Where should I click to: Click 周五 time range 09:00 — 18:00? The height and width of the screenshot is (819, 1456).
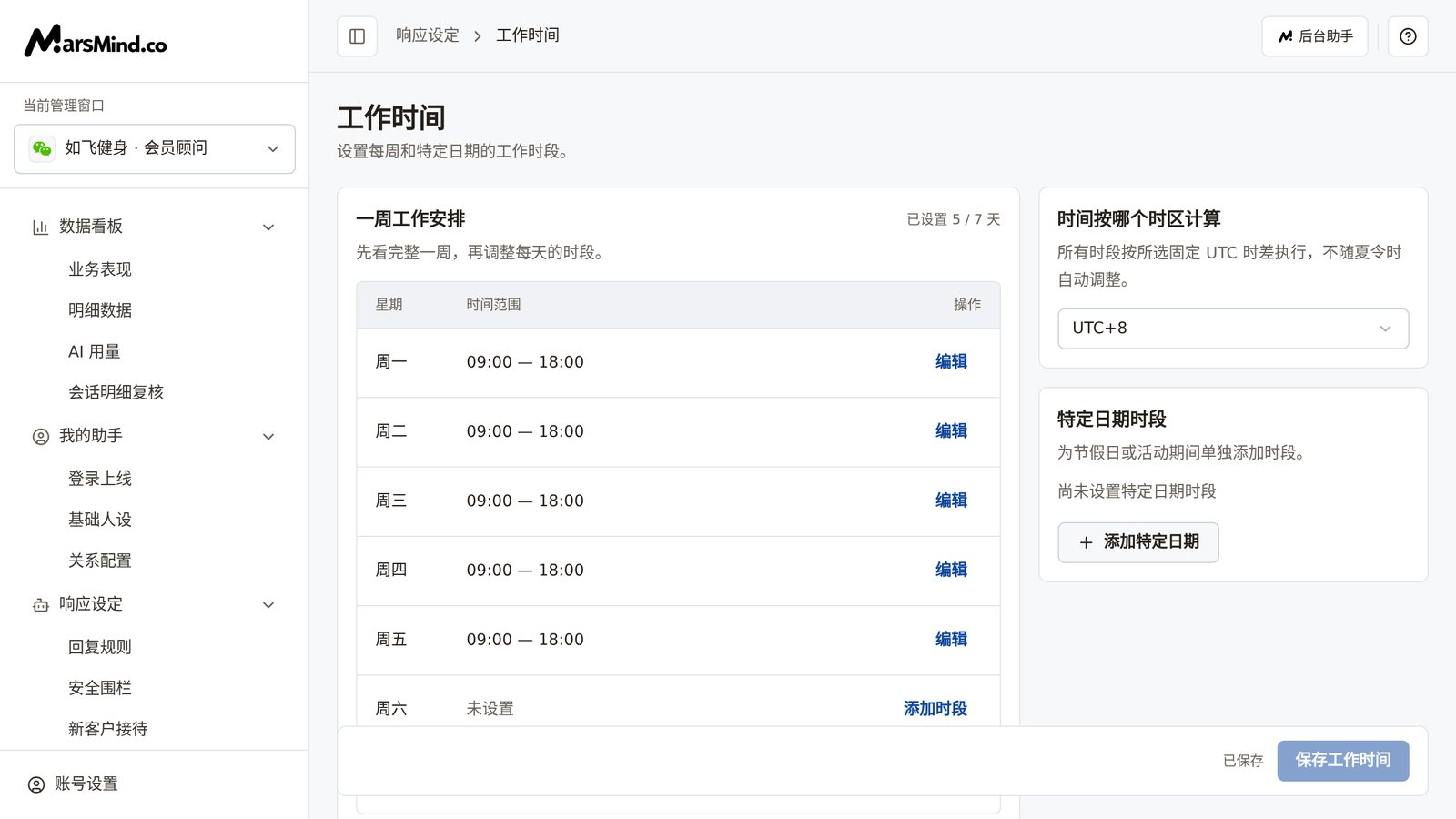[x=525, y=640]
